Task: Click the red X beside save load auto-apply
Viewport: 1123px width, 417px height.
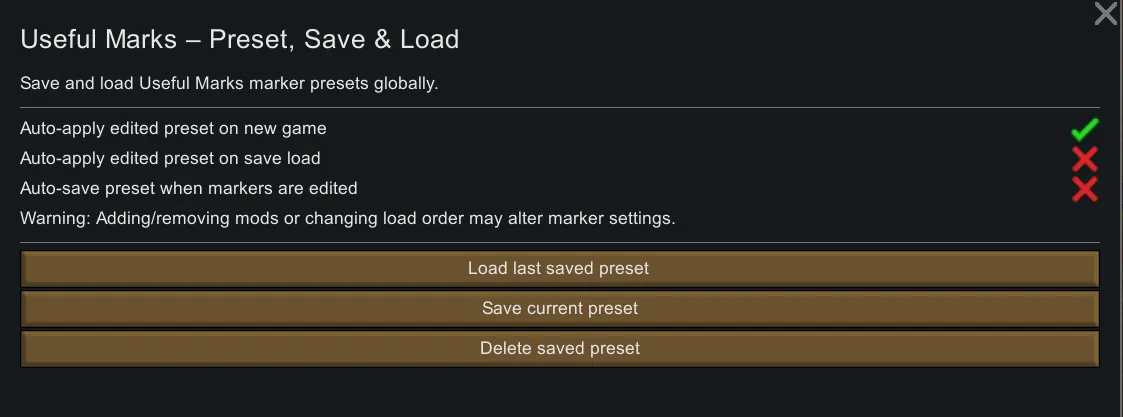Action: point(1085,159)
